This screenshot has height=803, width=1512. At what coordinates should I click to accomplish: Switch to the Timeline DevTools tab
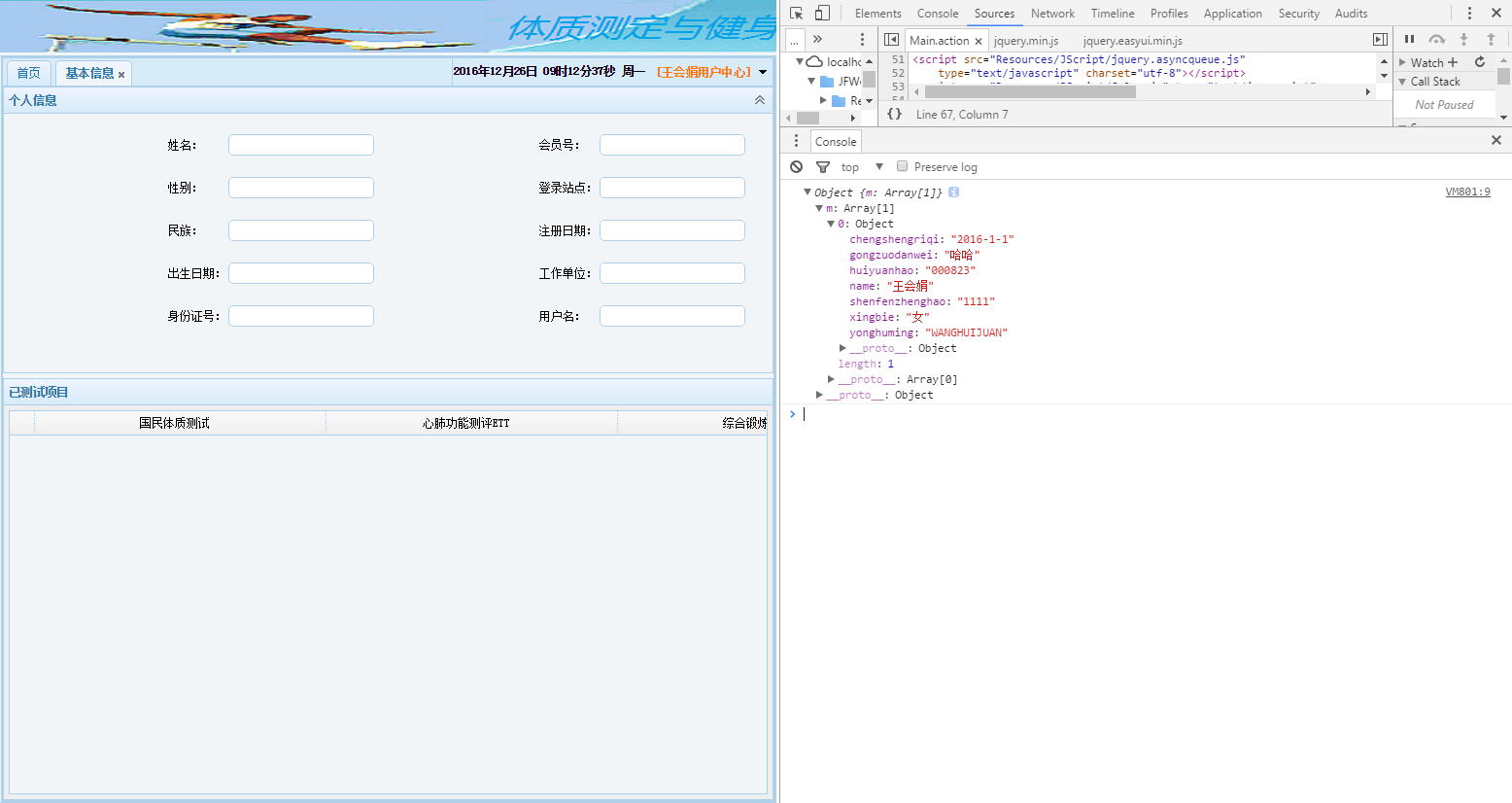1113,14
